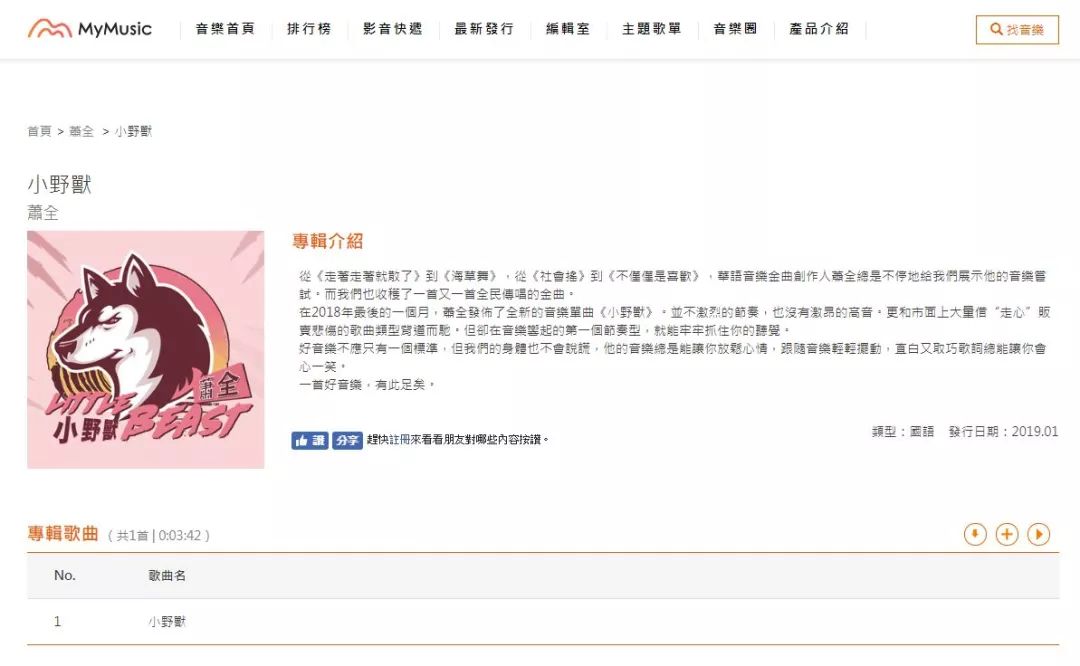The height and width of the screenshot is (666, 1080).
Task: Open the 編輯室 navigation item
Action: [568, 29]
